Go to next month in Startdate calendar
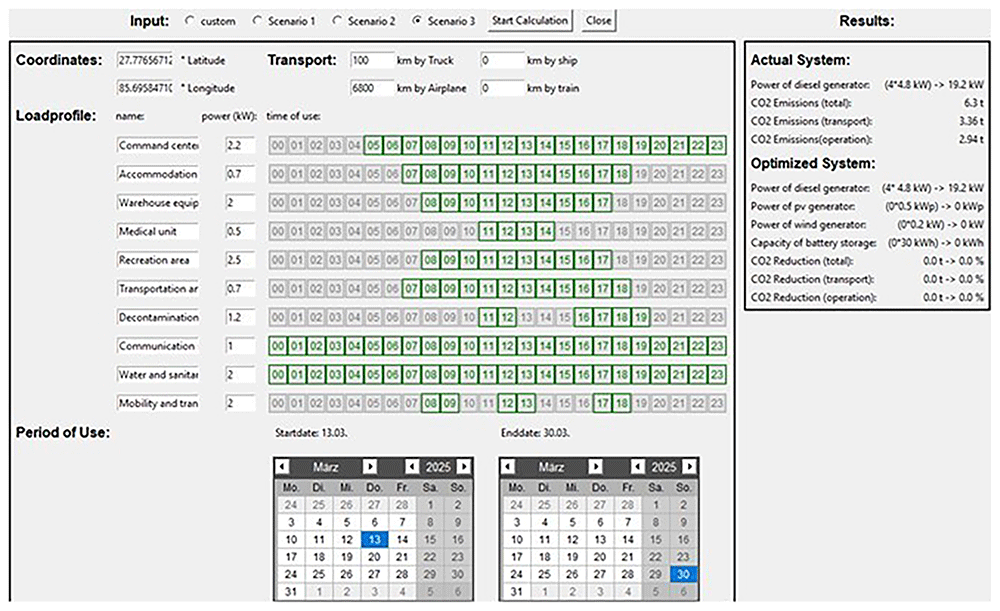This screenshot has width=1000, height=611. tap(370, 467)
